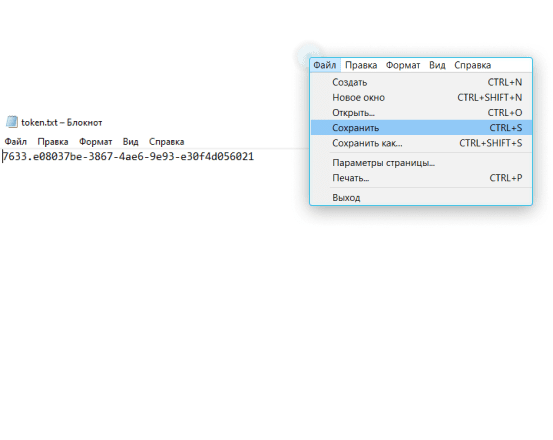Image resolution: width=553 pixels, height=440 pixels.
Task: Select Сохранить in the open menu
Action: [421, 128]
